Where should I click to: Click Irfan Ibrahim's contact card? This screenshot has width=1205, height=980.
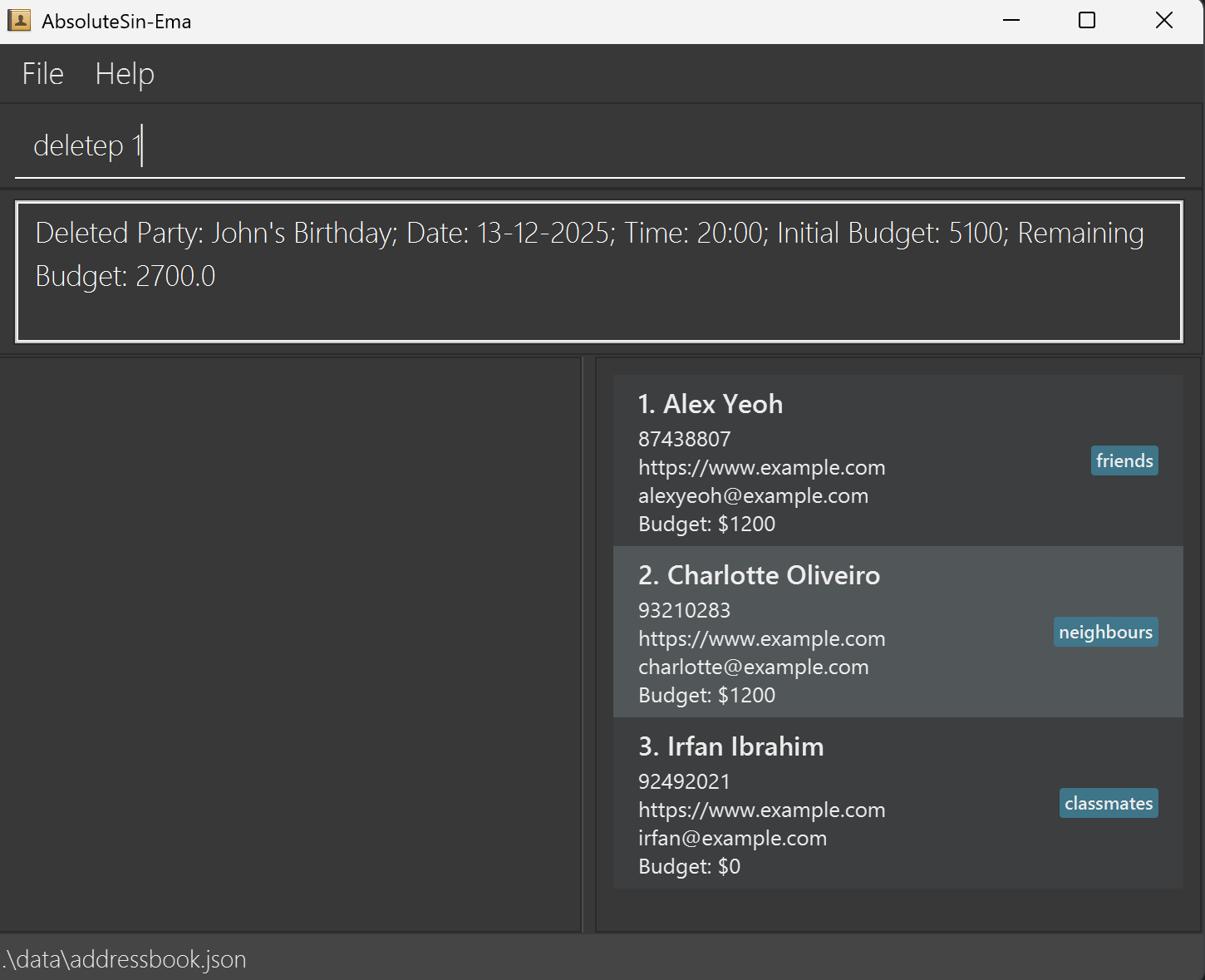coord(898,803)
